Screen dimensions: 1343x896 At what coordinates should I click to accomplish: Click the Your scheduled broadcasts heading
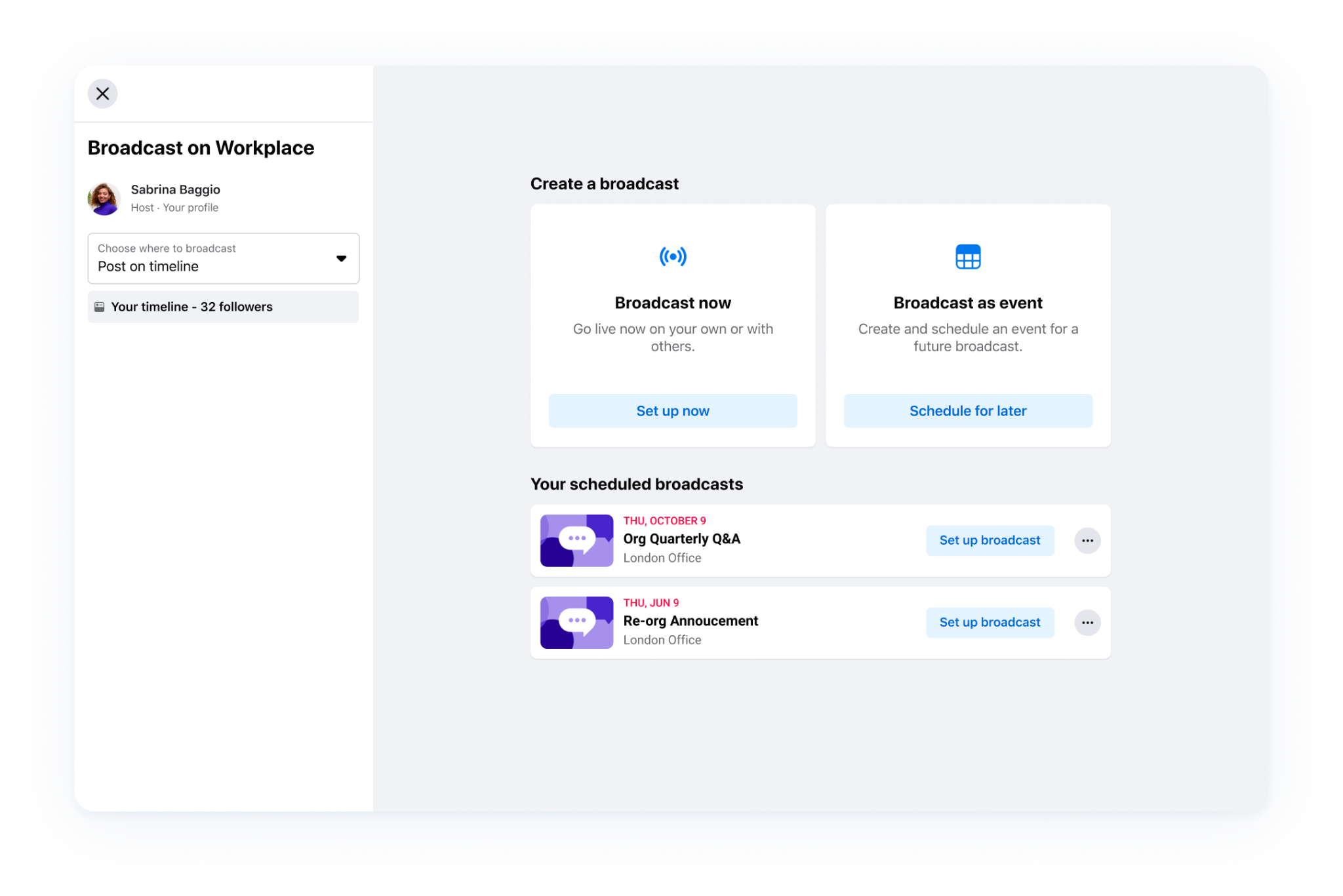point(637,484)
